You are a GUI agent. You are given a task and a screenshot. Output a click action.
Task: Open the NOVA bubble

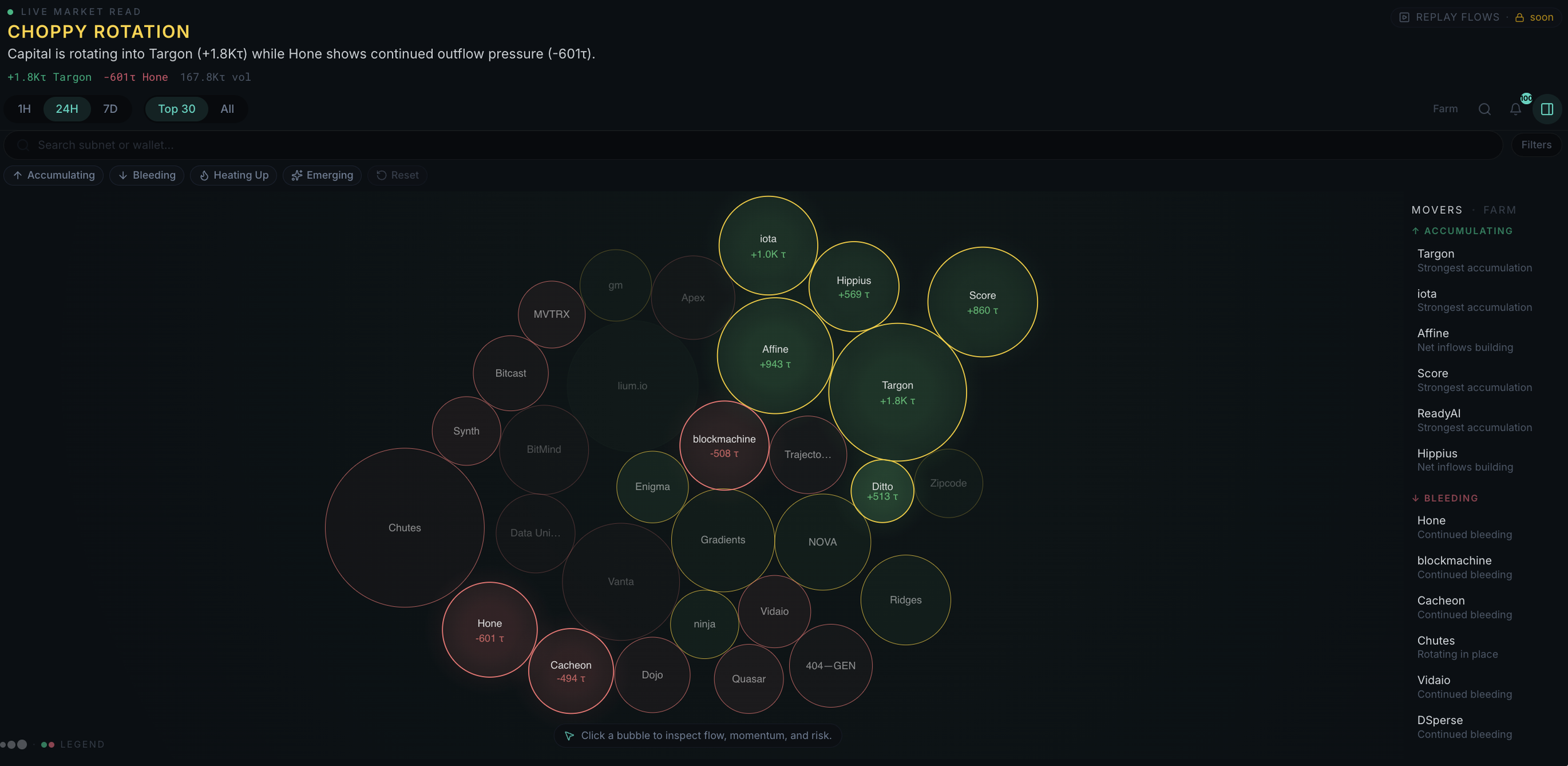(822, 542)
